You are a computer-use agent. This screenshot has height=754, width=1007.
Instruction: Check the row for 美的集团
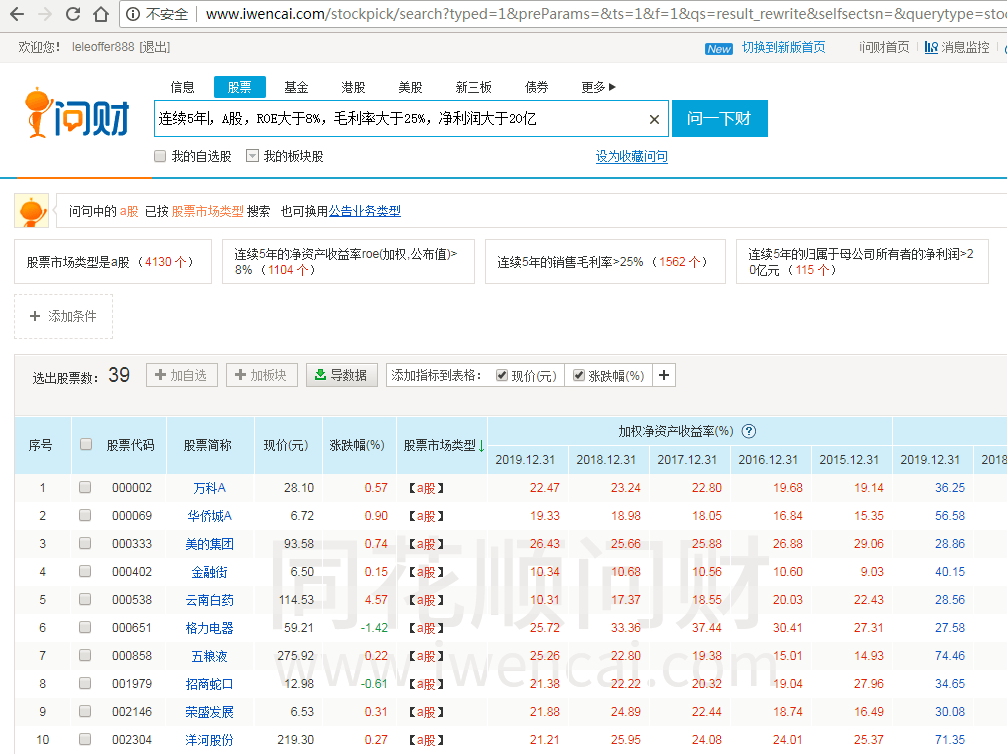point(85,543)
